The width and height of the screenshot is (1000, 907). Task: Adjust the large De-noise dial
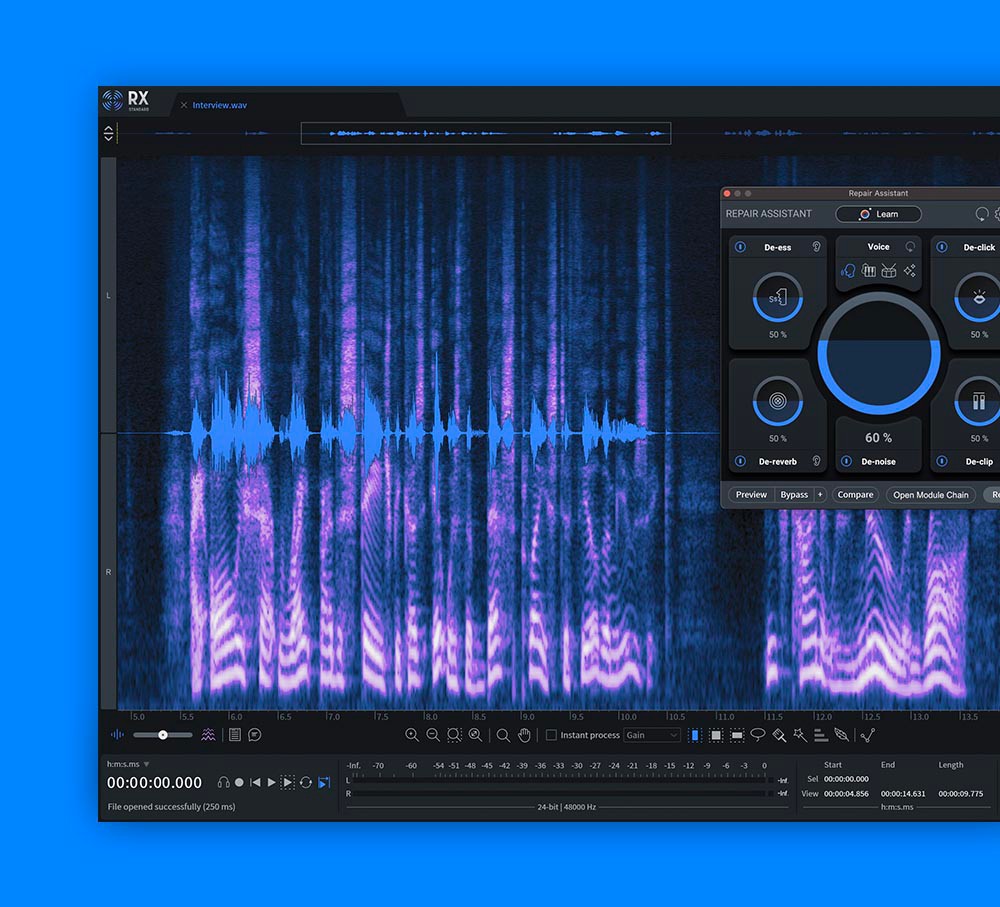click(879, 353)
